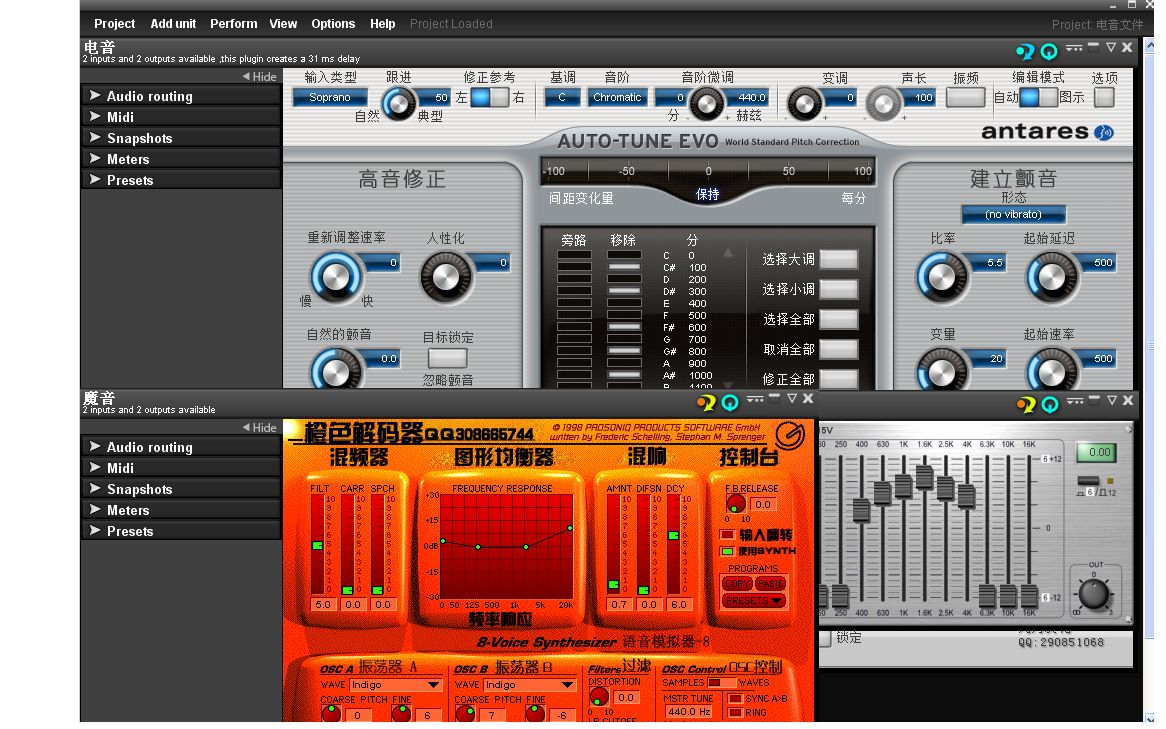This screenshot has width=1166, height=729.
Task: Click the 起始延迟 onset delay knob
Action: (x=1052, y=277)
